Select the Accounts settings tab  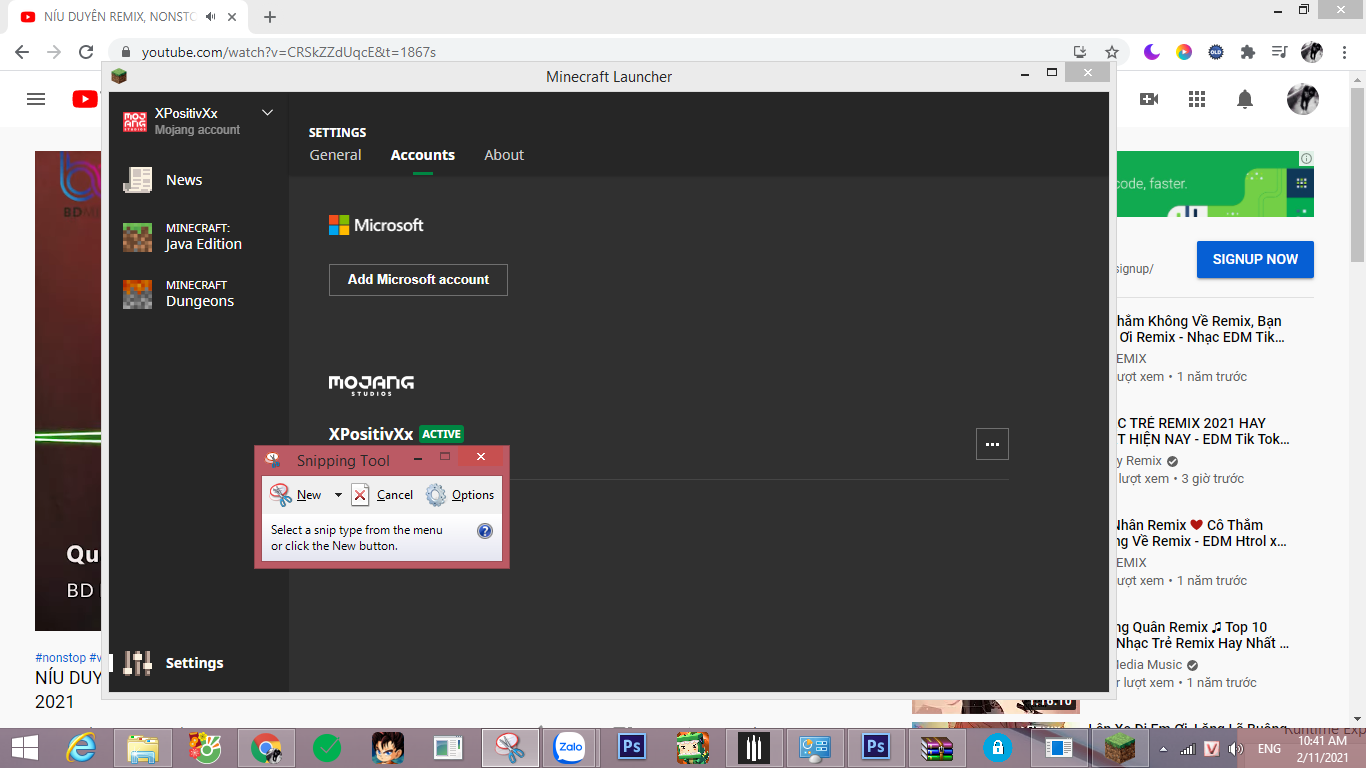[x=423, y=155]
